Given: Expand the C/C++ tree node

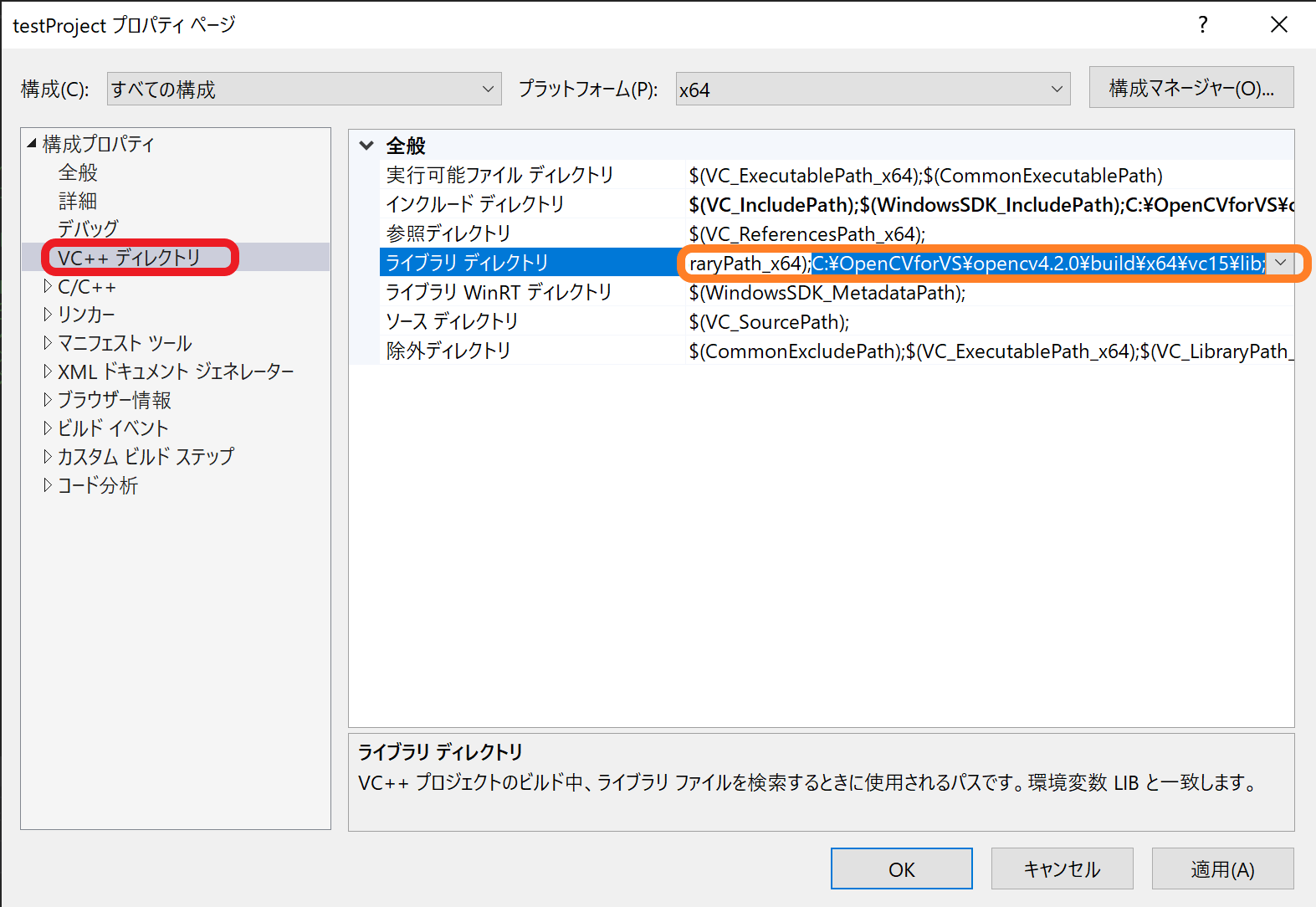Looking at the screenshot, I should coord(48,286).
